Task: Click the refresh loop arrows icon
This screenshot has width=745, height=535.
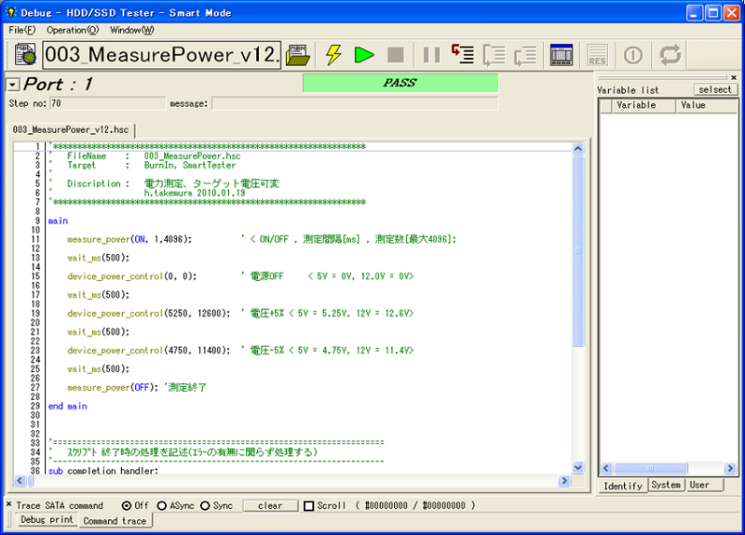Action: coord(670,55)
